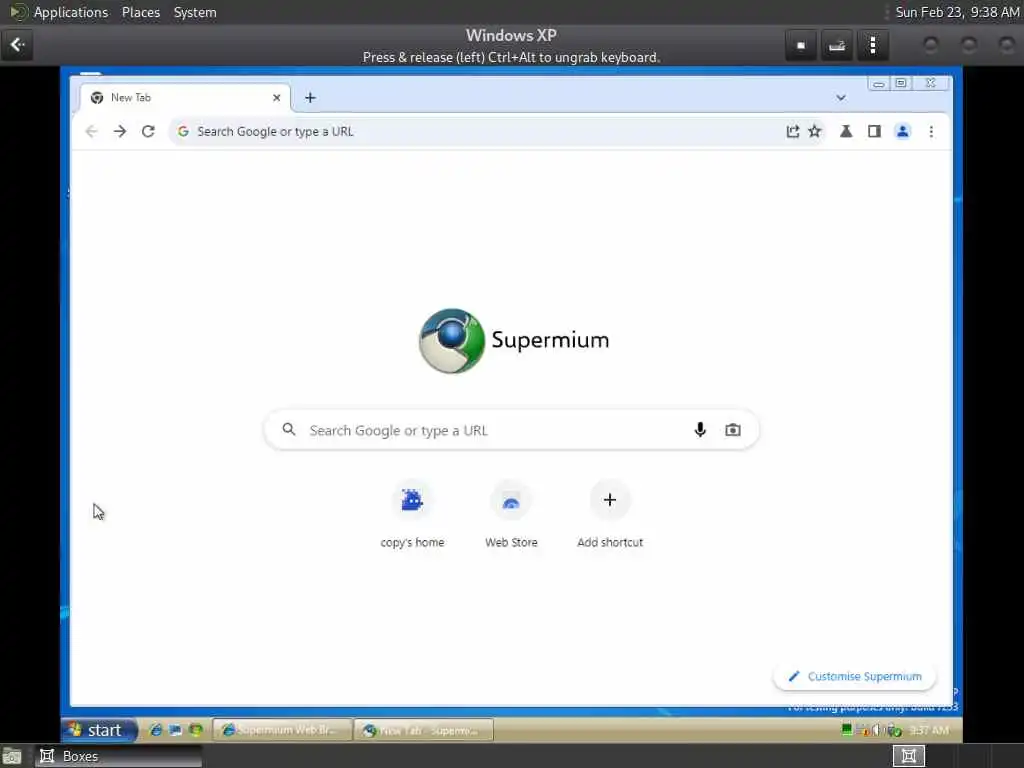Open the Applications menu
Screen dimensions: 1024x768
(71, 12)
